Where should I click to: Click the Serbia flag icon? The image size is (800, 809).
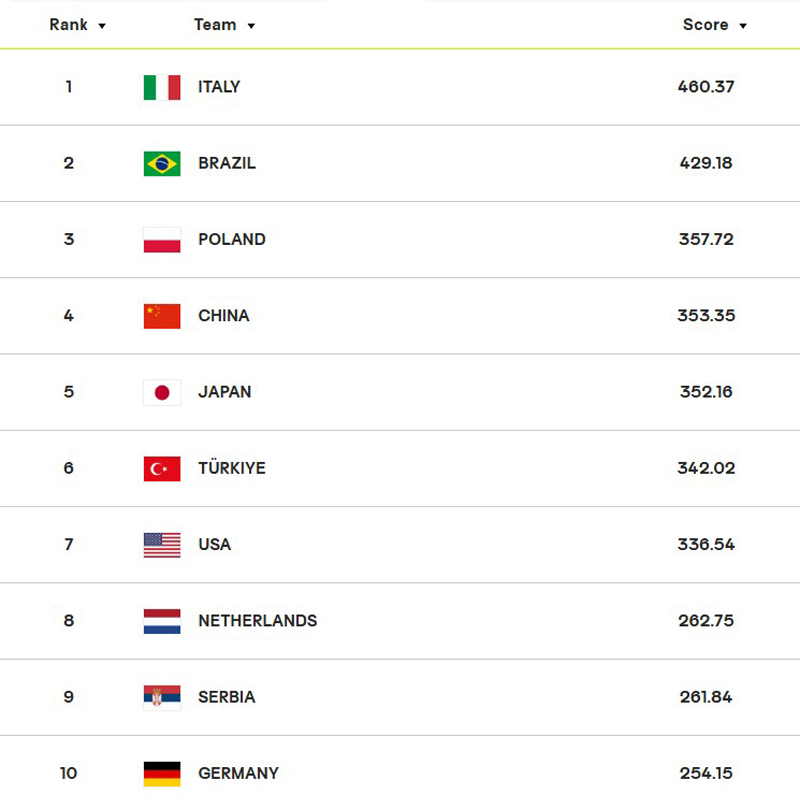click(162, 698)
